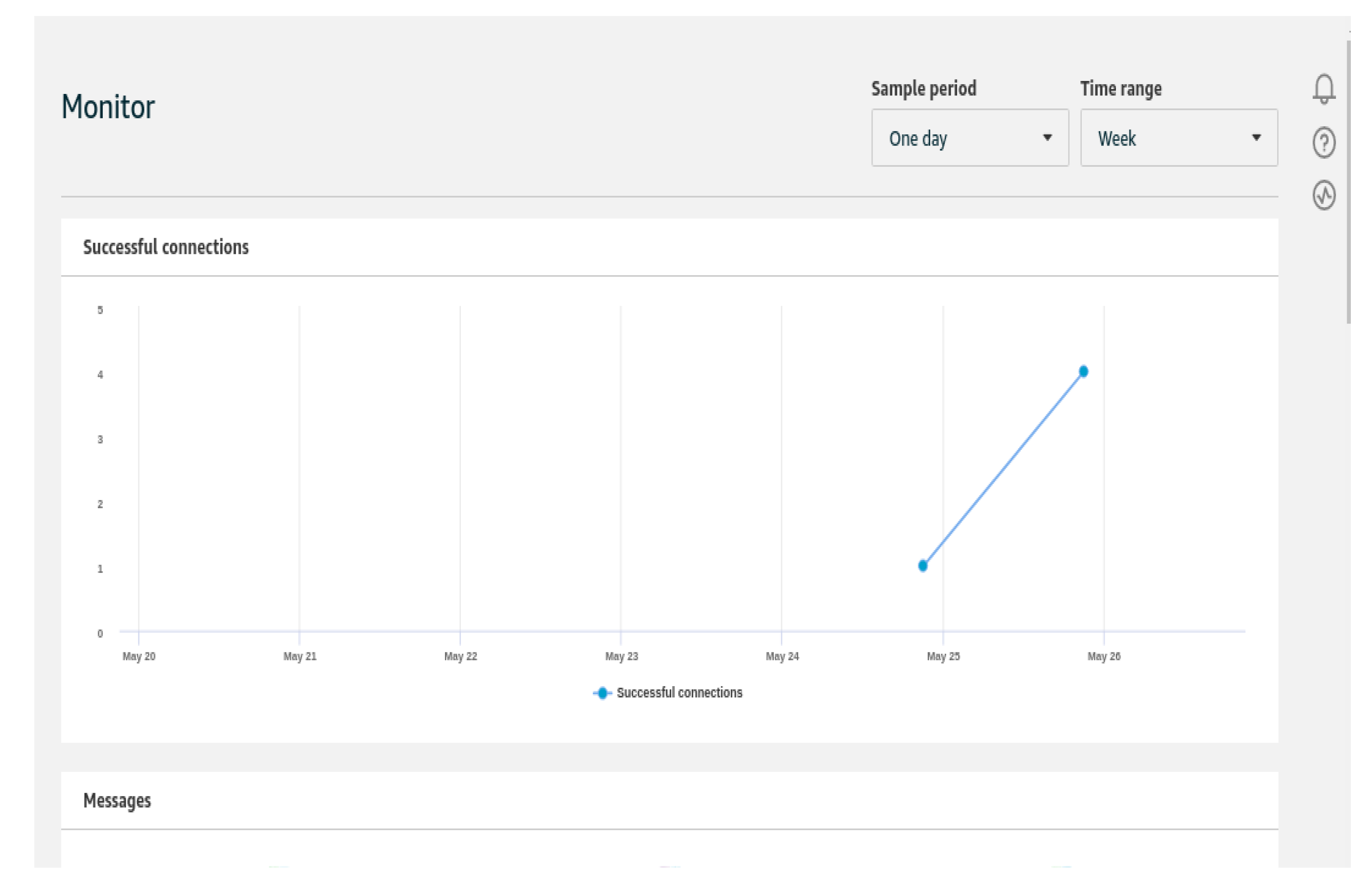Click the May 23 axis label
This screenshot has height=890, width=1372.
point(621,656)
